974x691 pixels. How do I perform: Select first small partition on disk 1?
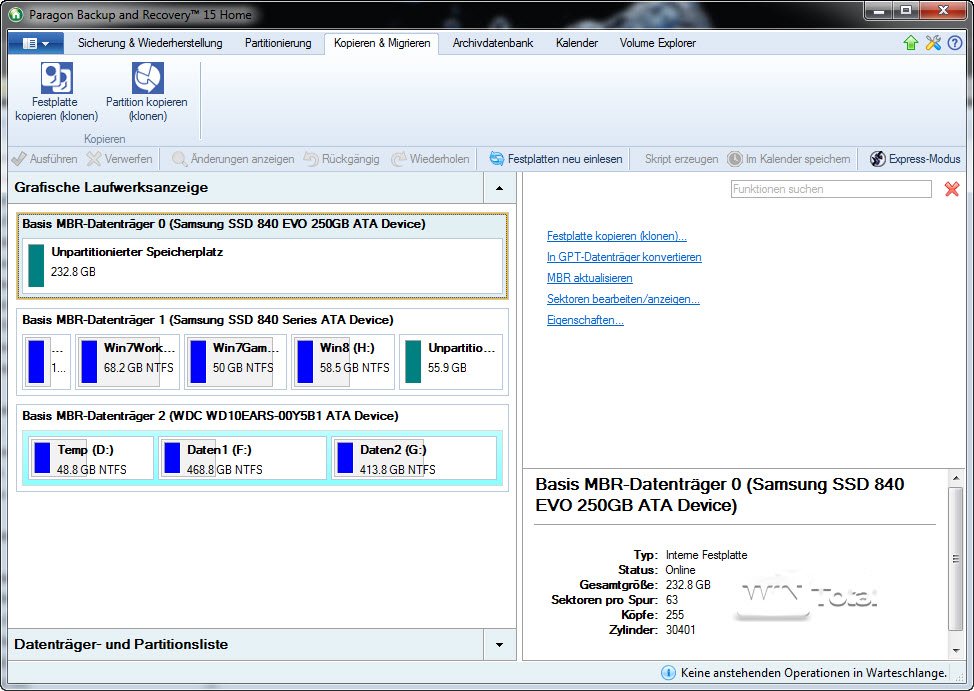click(x=47, y=362)
